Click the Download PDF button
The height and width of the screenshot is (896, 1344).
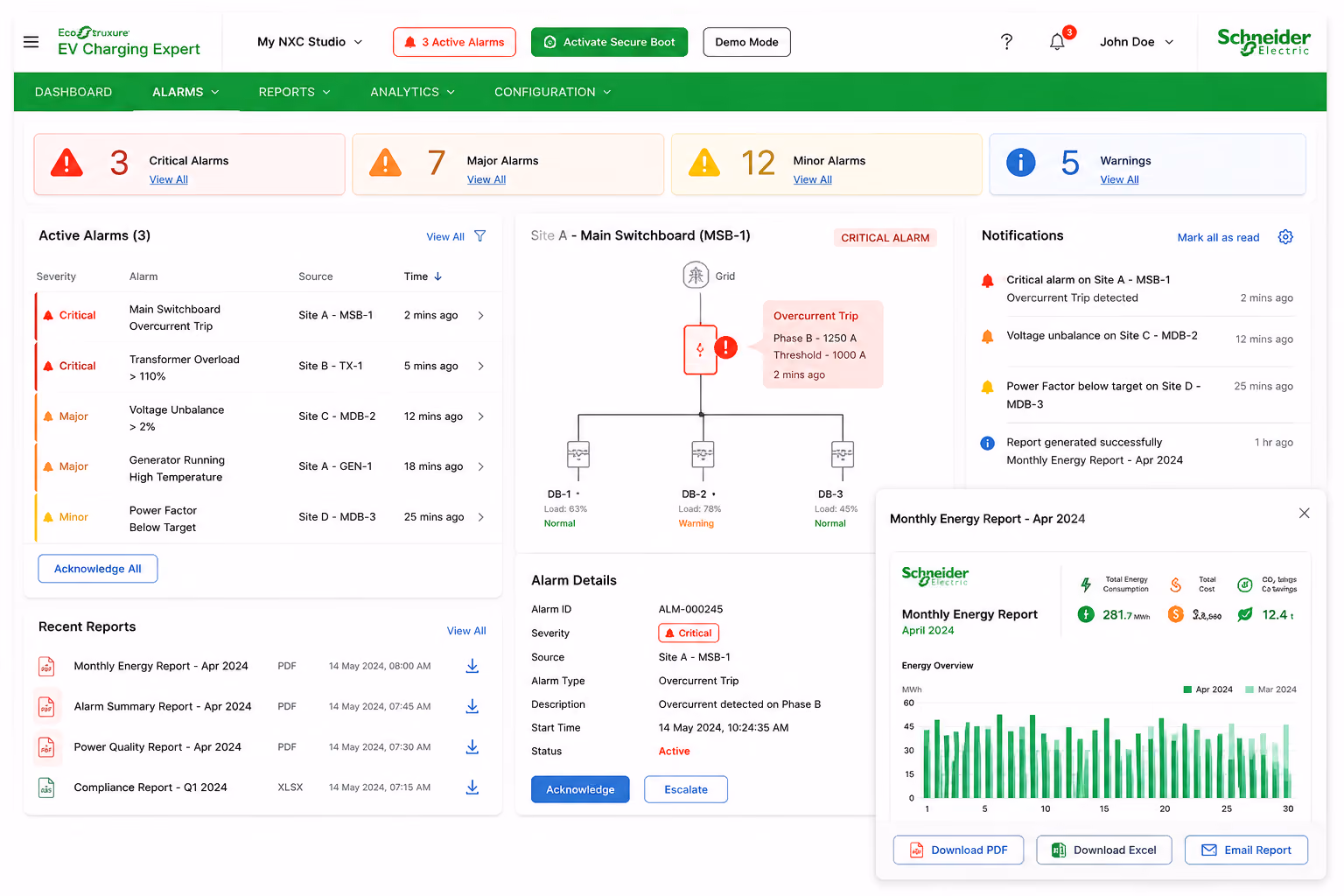point(958,850)
